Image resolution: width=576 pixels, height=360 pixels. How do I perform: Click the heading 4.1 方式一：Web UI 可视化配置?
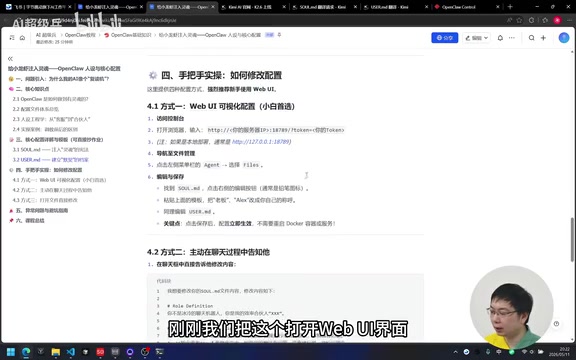(221, 107)
